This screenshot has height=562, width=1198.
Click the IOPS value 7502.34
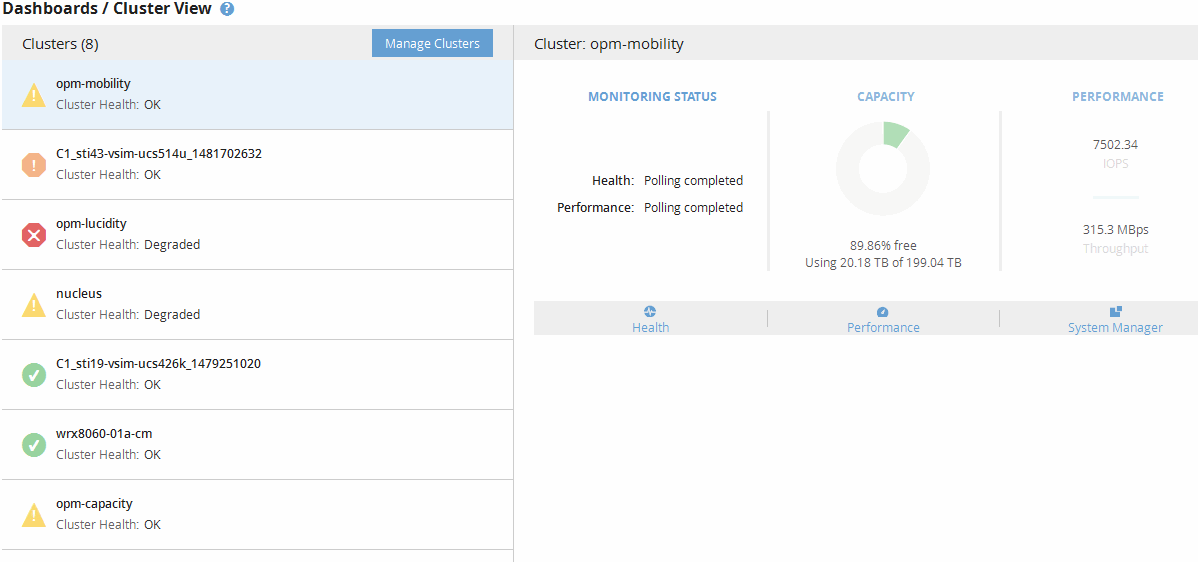click(x=1115, y=144)
